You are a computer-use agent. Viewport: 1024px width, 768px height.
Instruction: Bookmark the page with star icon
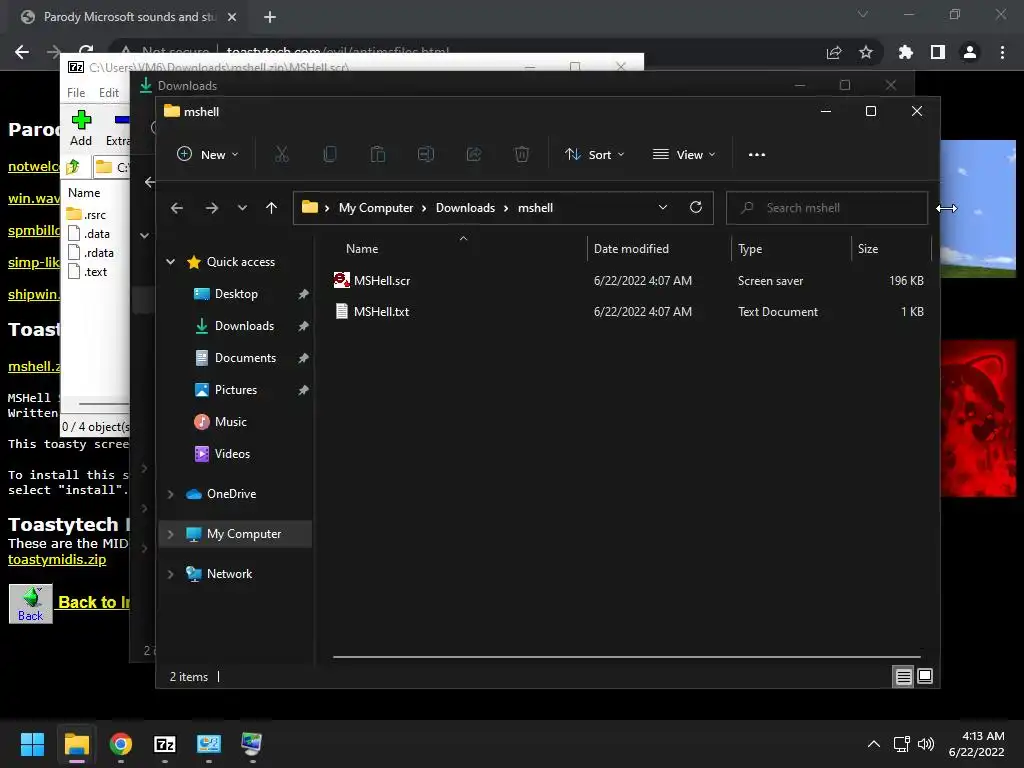866,52
